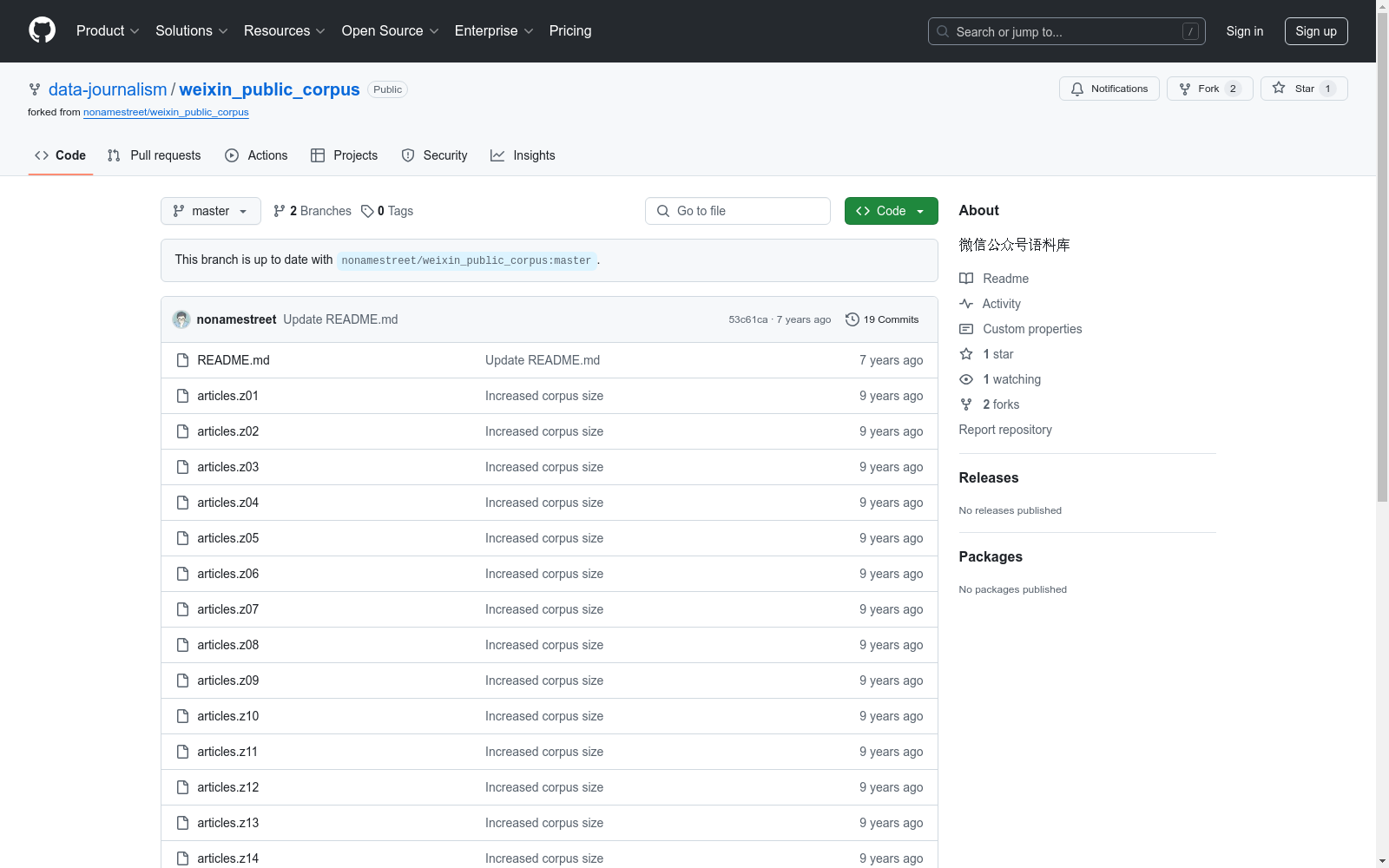The image size is (1389, 868).
Task: Open the Update README.md commit in the README.md row
Action: (543, 360)
